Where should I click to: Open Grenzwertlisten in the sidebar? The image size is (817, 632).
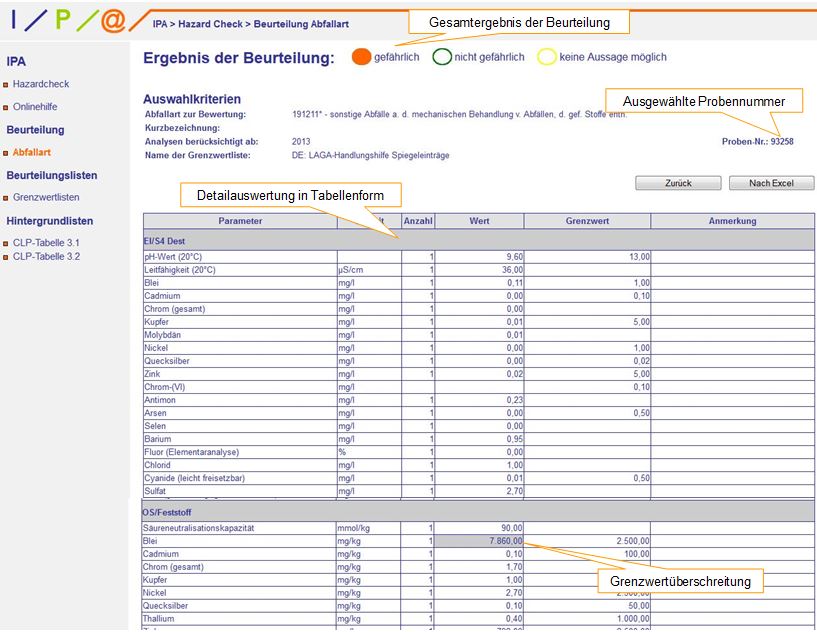[x=46, y=197]
